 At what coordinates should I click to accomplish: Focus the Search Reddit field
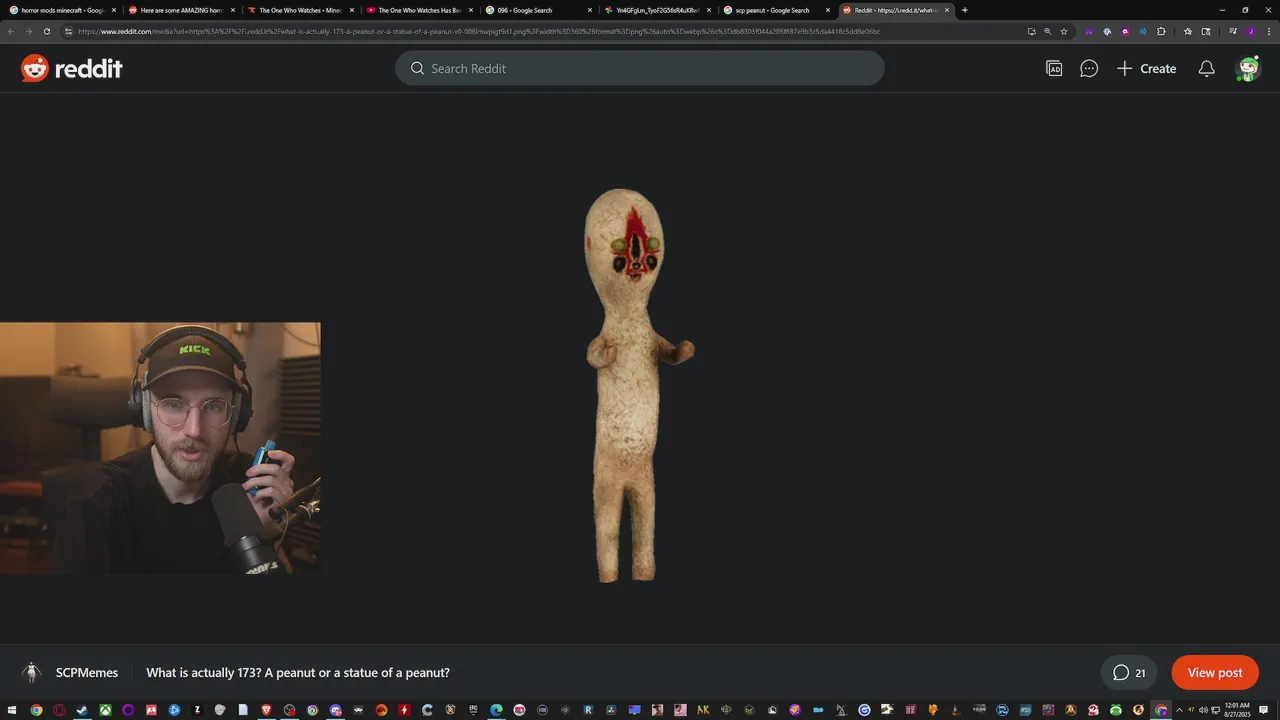[x=640, y=68]
